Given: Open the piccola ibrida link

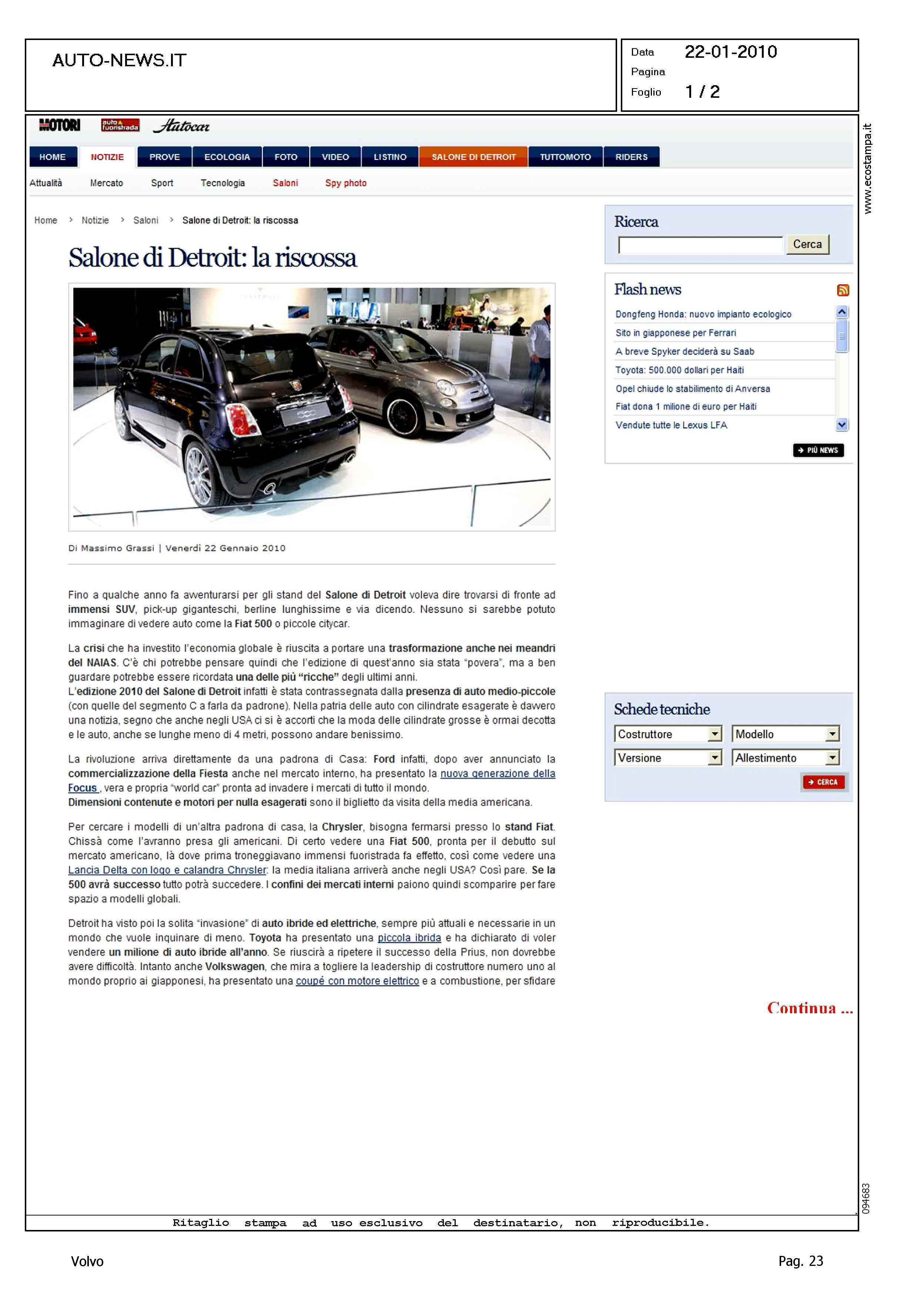Looking at the screenshot, I should point(409,937).
